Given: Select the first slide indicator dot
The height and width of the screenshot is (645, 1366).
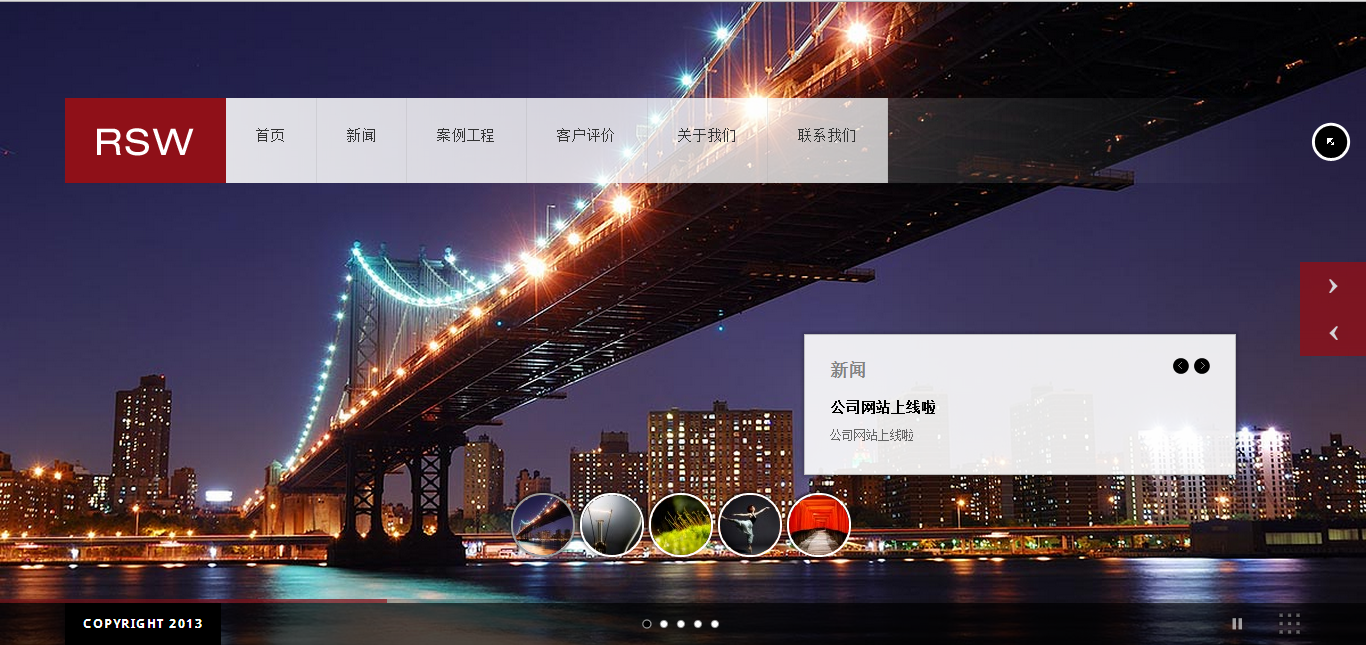Looking at the screenshot, I should tap(647, 624).
